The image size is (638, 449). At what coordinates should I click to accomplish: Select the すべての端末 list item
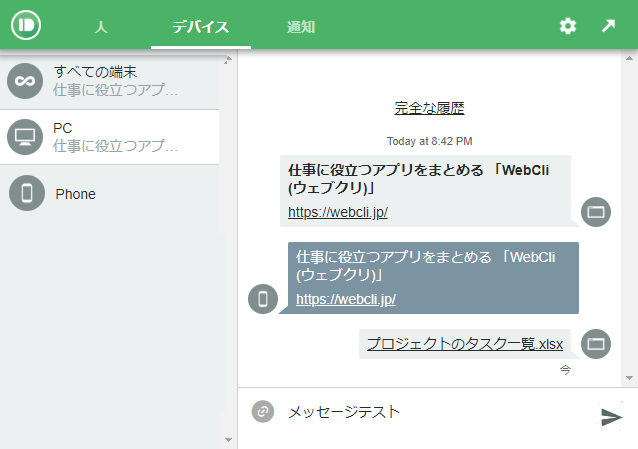[x=115, y=81]
